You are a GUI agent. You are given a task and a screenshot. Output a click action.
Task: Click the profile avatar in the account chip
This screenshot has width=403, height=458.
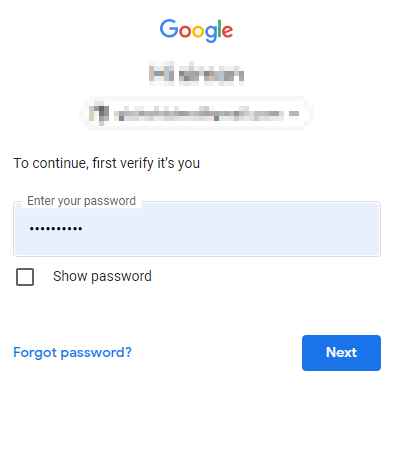tap(99, 114)
